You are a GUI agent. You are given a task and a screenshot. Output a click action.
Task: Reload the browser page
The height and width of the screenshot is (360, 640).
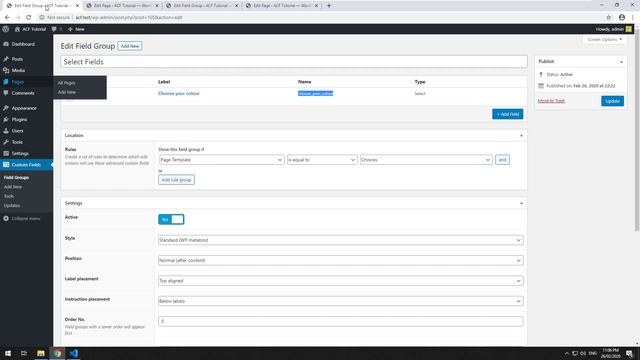point(29,18)
